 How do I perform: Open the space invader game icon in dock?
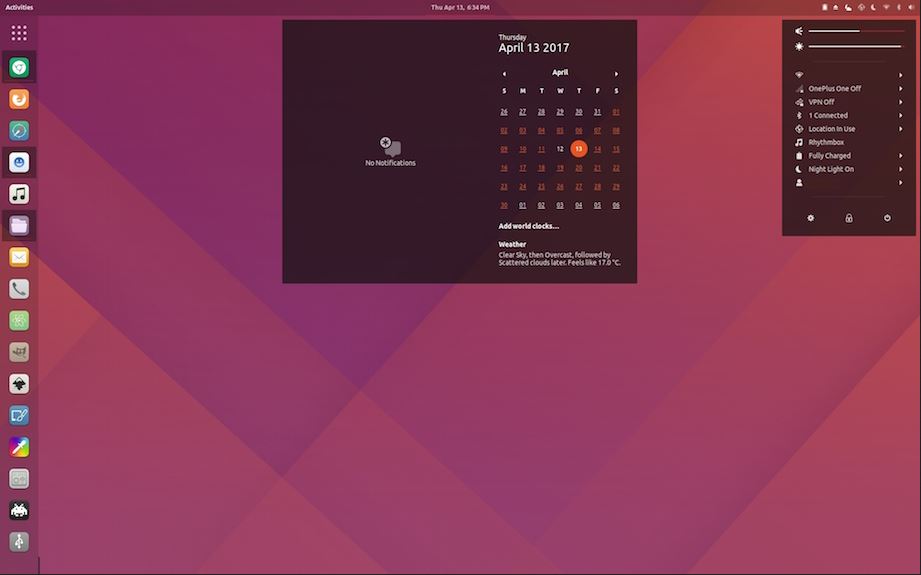(x=19, y=510)
